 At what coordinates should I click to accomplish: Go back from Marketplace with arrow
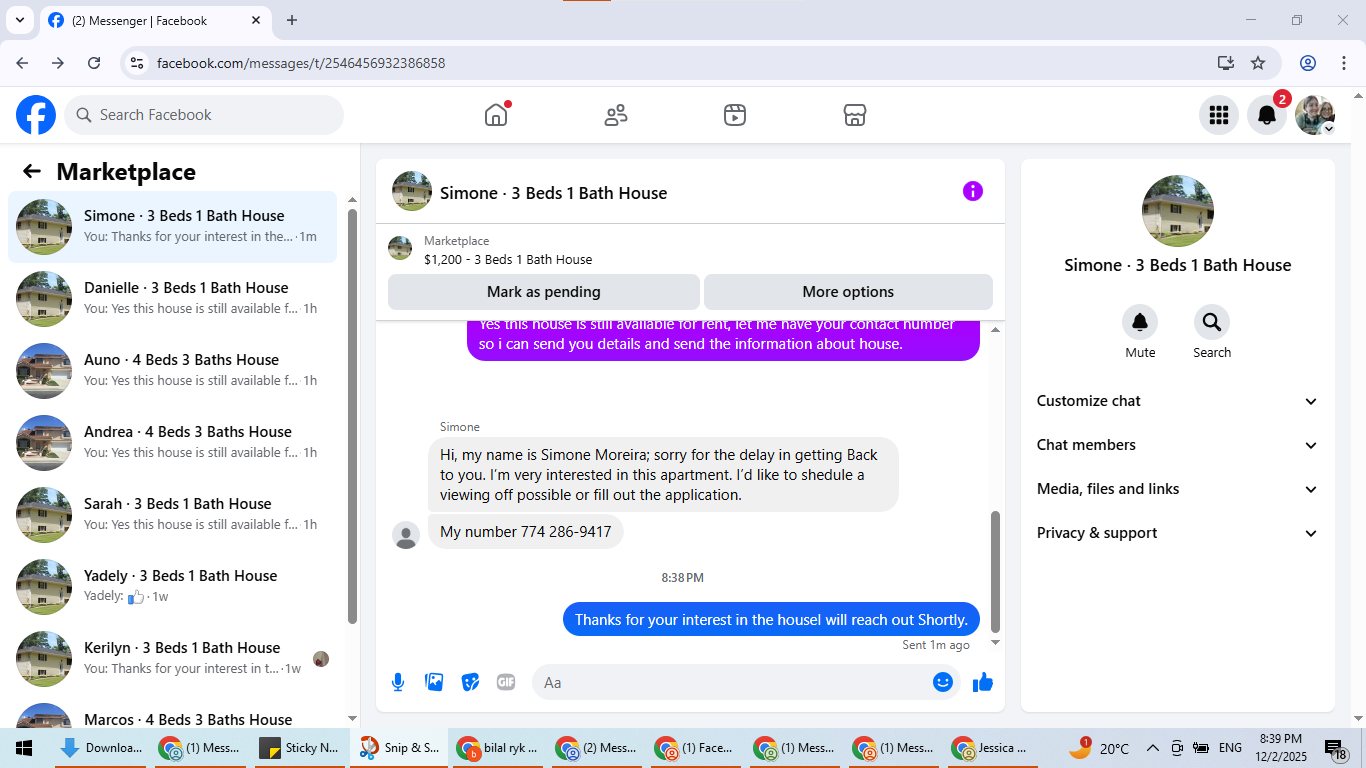click(x=32, y=171)
